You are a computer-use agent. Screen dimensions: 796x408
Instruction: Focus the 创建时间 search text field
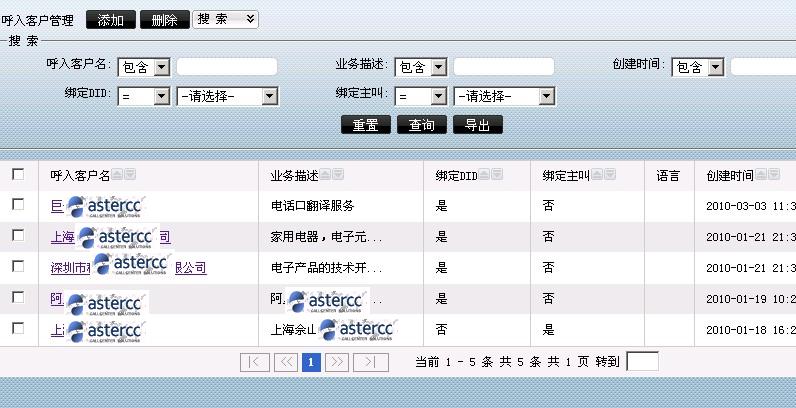(x=763, y=67)
